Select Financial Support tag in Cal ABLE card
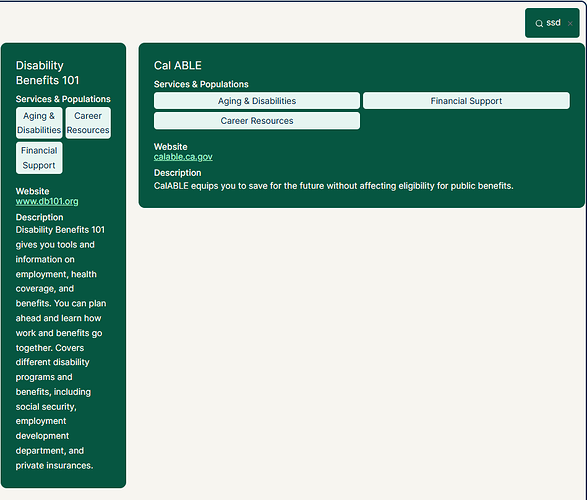The width and height of the screenshot is (587, 500). point(466,101)
